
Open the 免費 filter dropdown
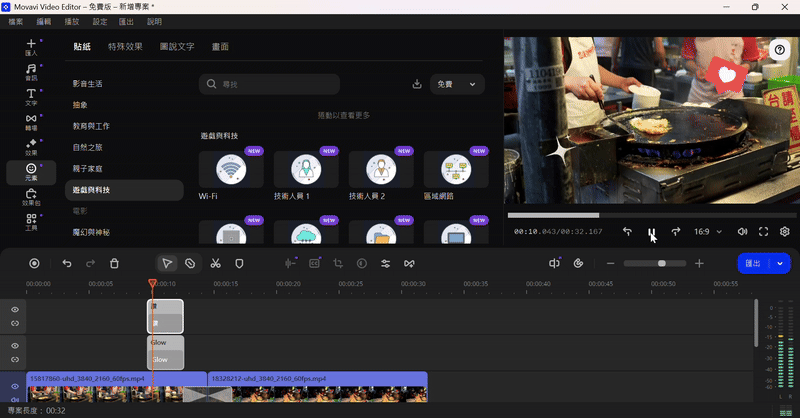(457, 84)
